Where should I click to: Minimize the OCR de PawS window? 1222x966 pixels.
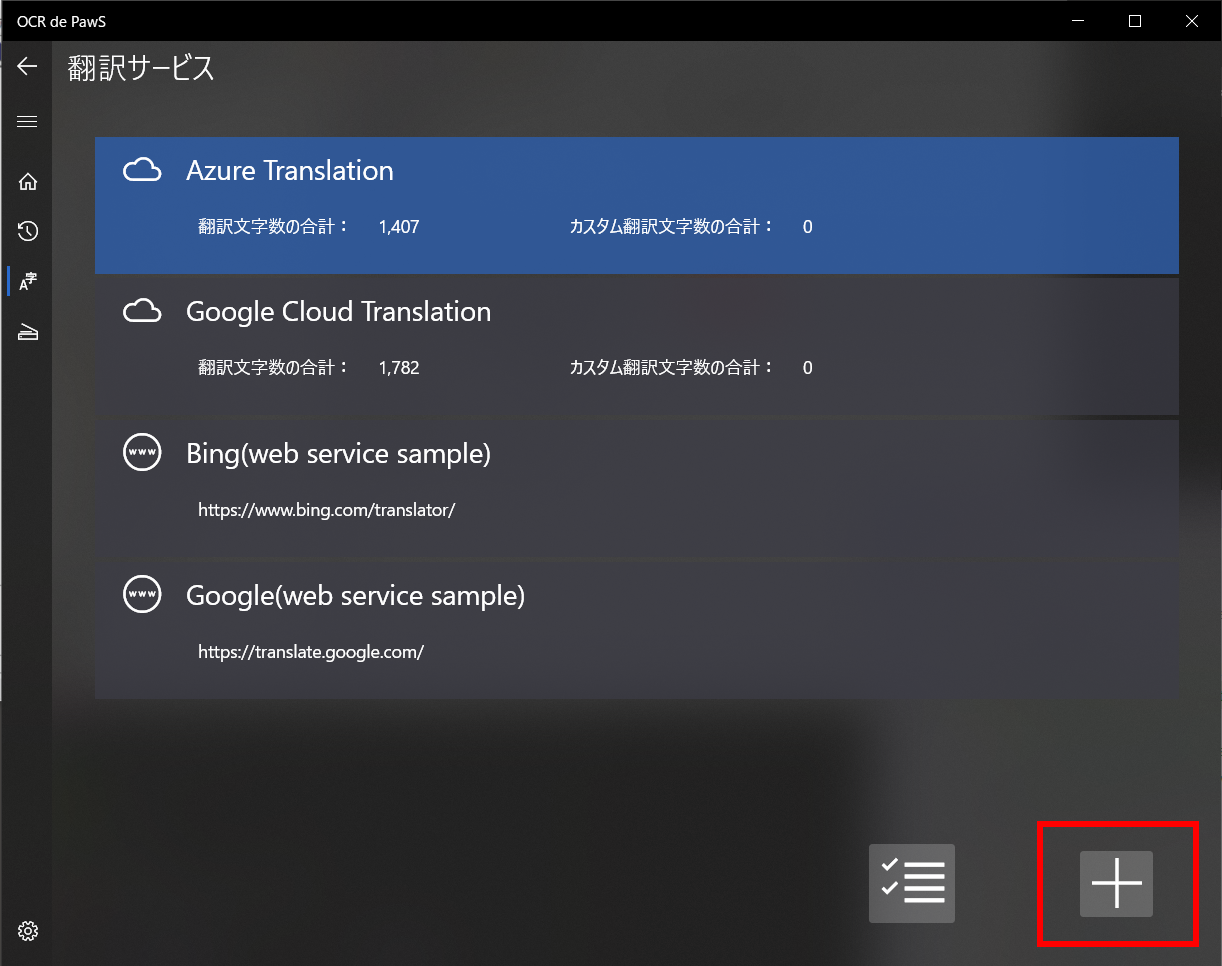pyautogui.click(x=1078, y=21)
